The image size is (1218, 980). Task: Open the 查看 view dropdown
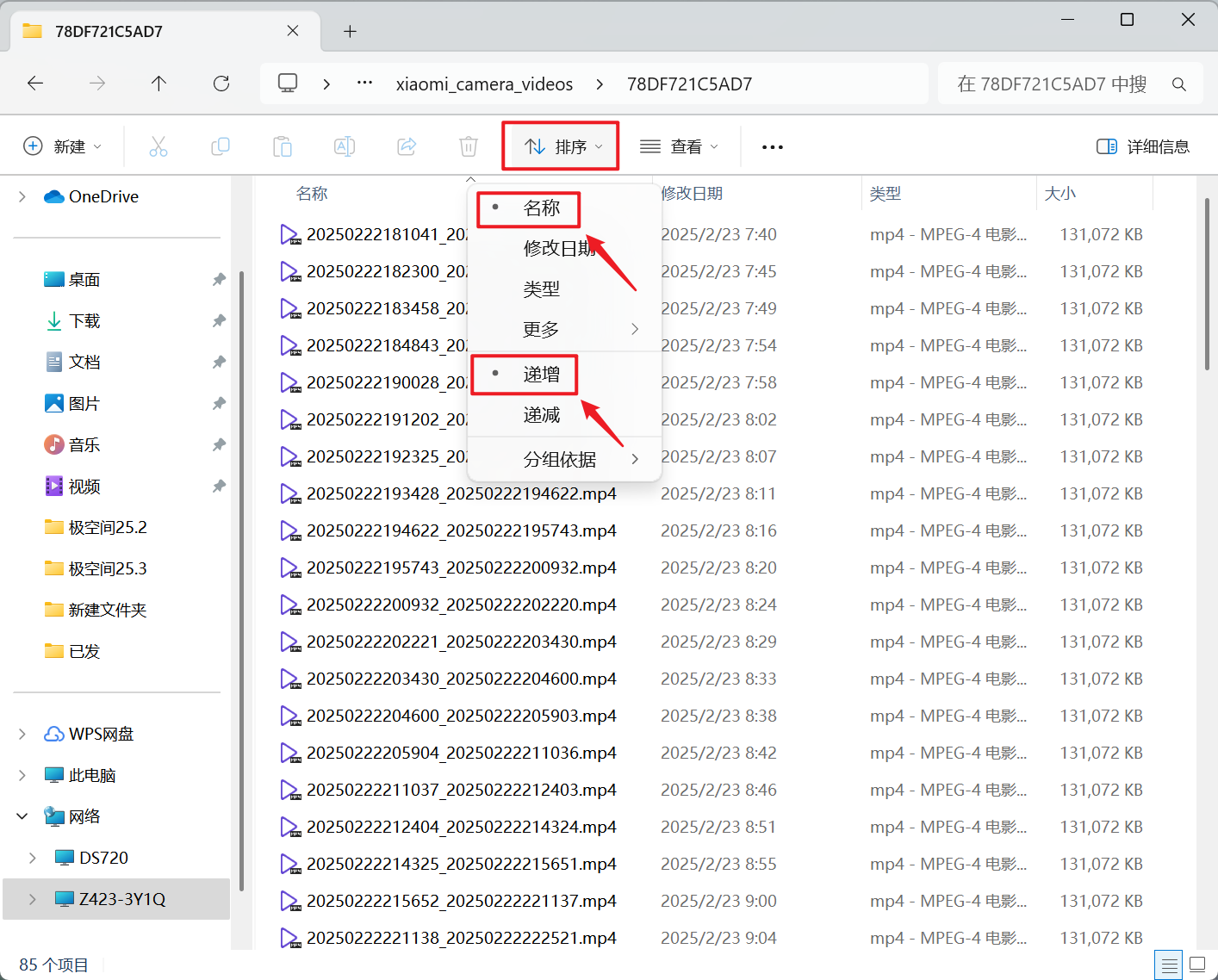coord(679,146)
